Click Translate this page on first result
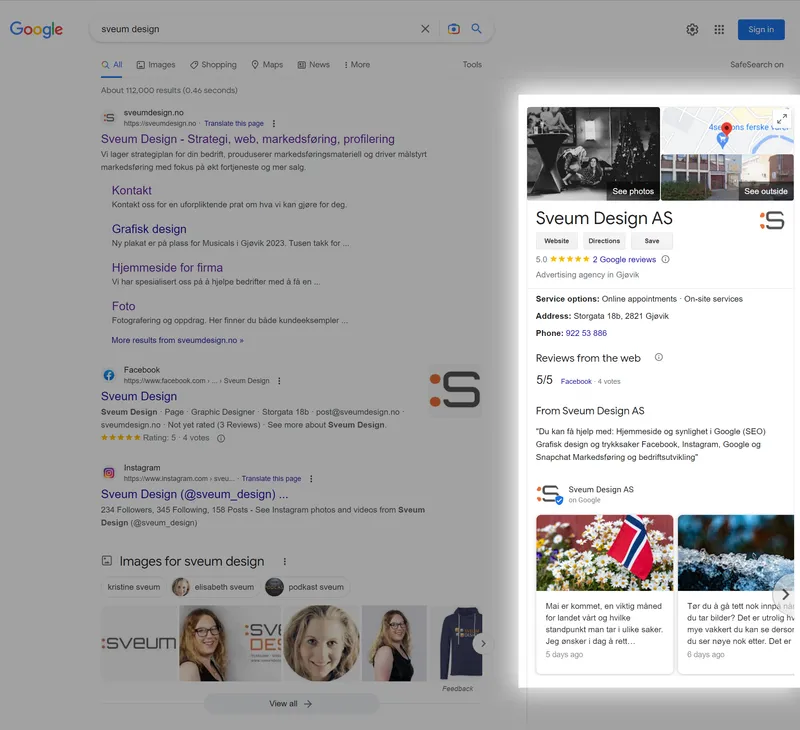Viewport: 800px width, 730px height. click(x=234, y=123)
